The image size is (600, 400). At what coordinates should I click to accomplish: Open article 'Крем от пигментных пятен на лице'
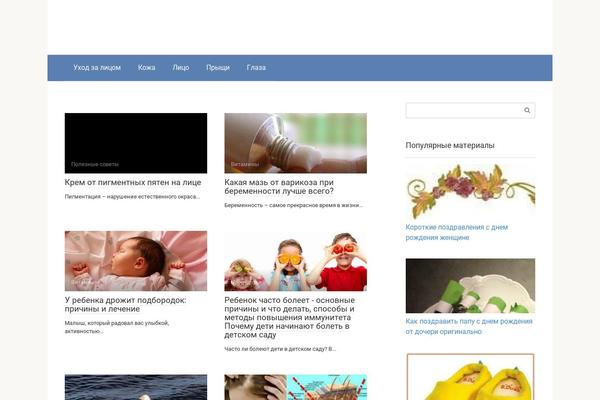click(133, 183)
